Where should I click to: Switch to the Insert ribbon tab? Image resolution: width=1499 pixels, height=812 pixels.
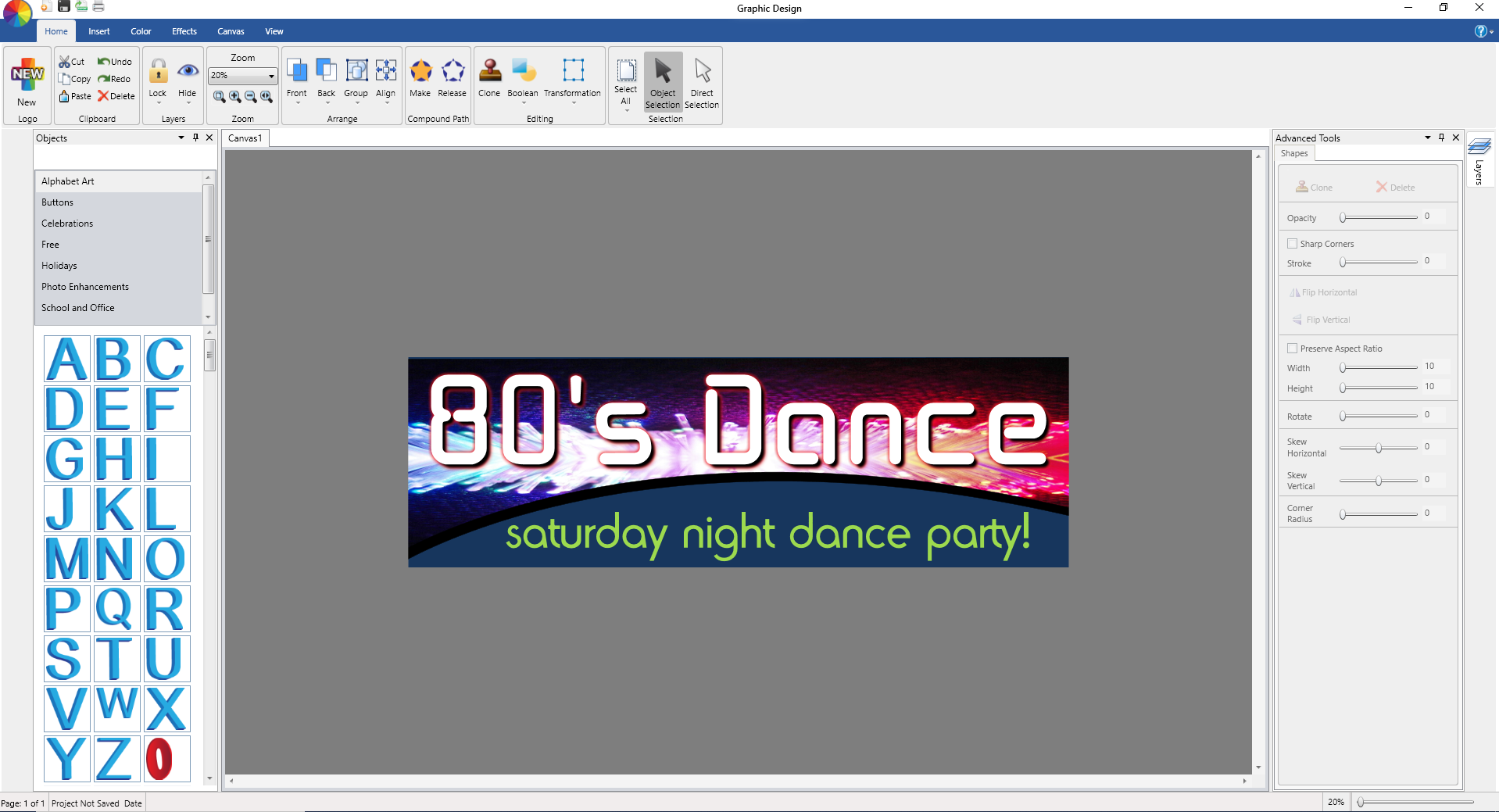point(98,31)
